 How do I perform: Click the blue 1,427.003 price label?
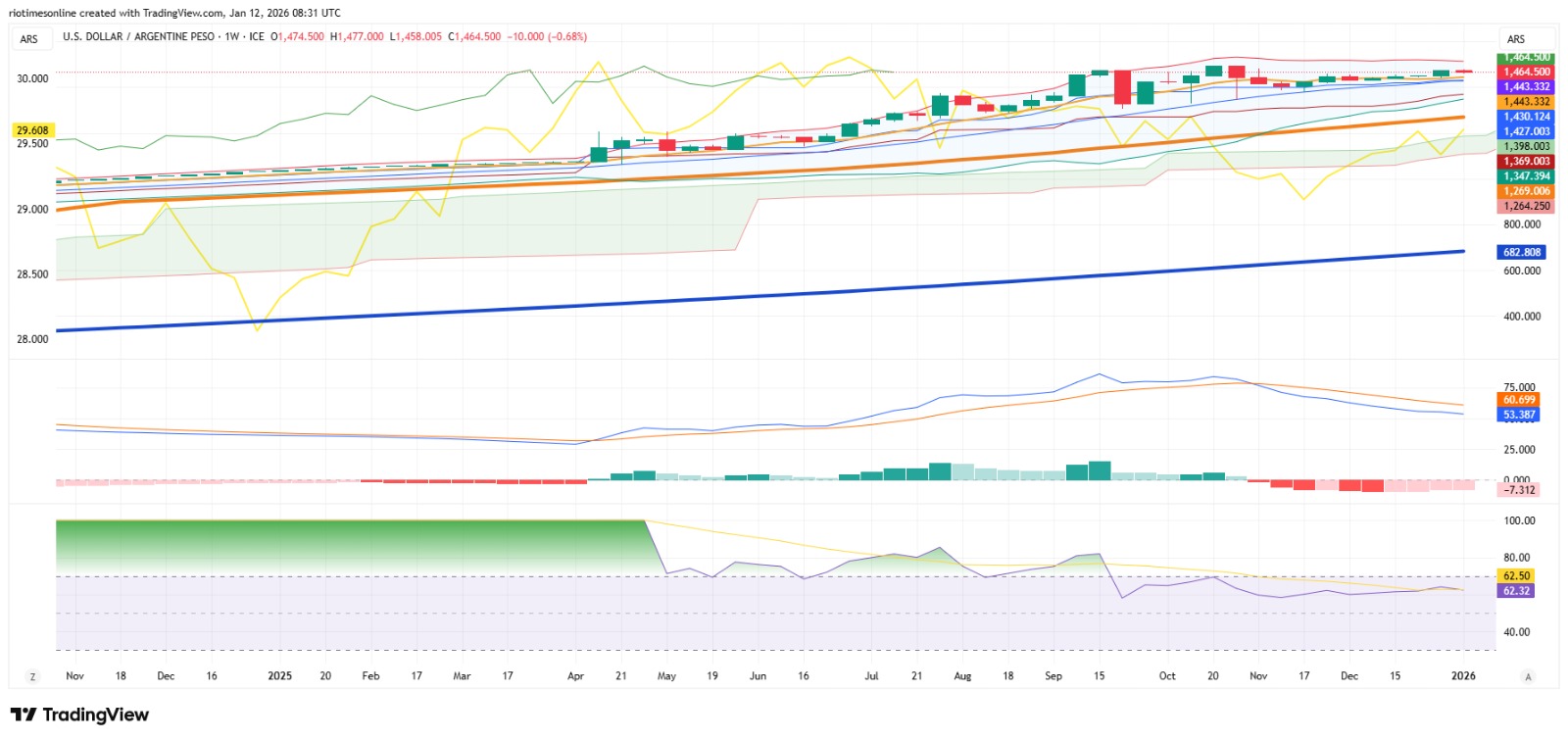tap(1527, 130)
